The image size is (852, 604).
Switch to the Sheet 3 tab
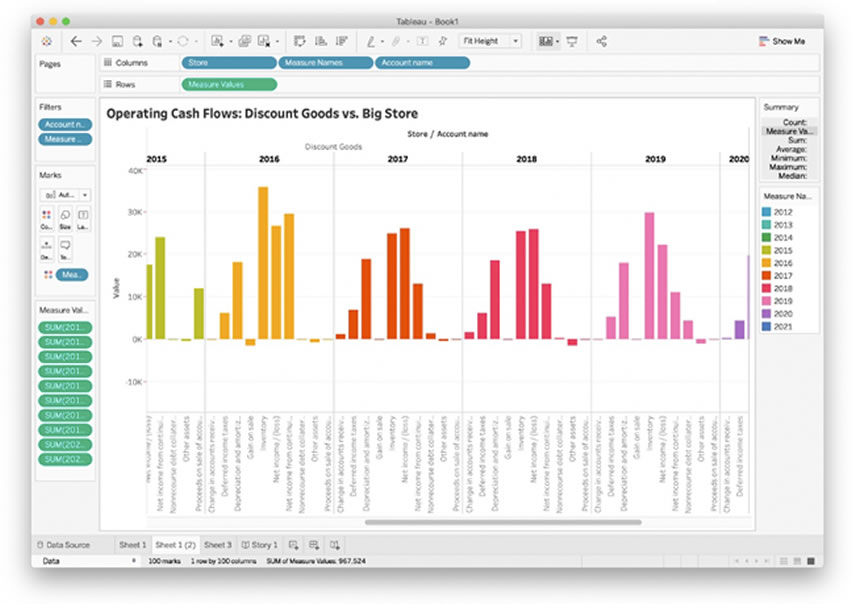pos(217,545)
